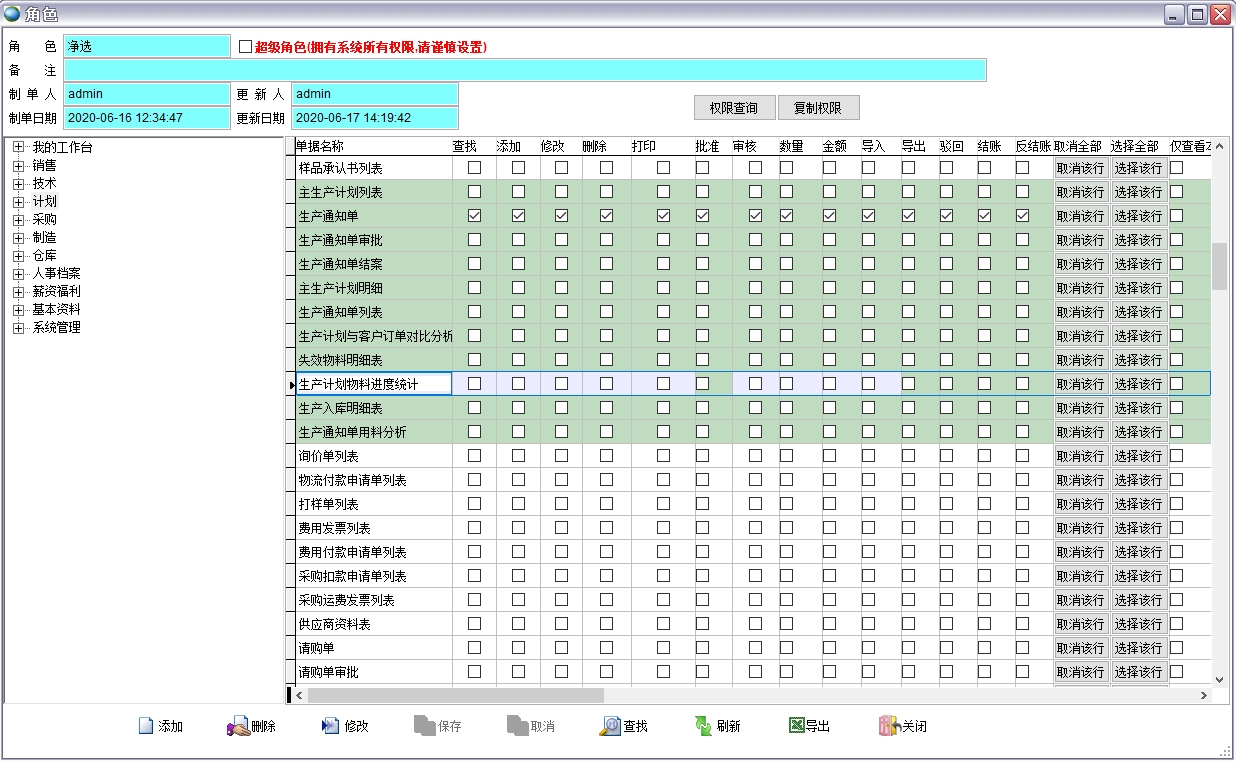Expand the 仓库 tree node

[x=18, y=256]
